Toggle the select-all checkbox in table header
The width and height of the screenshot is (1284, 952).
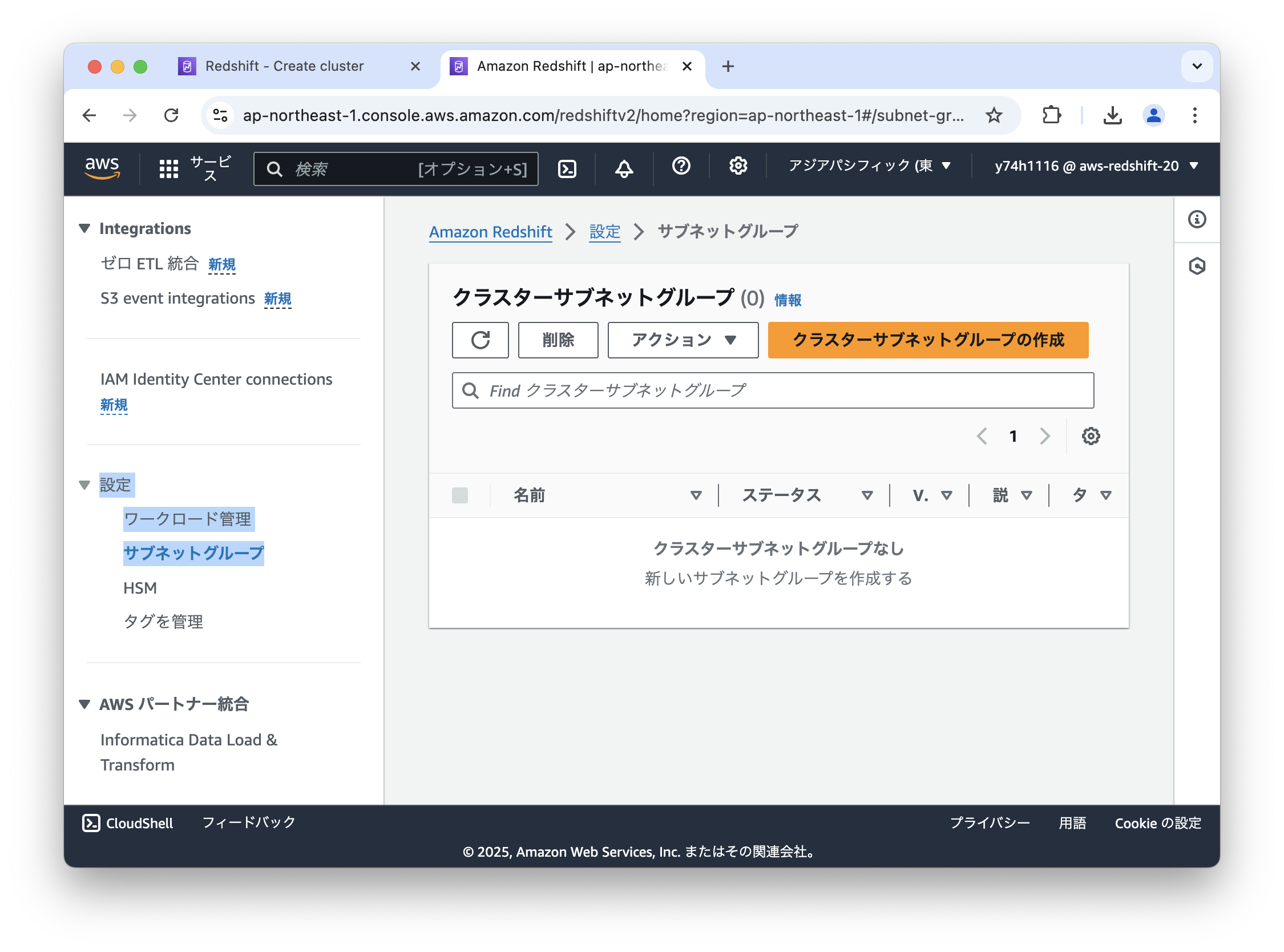460,495
